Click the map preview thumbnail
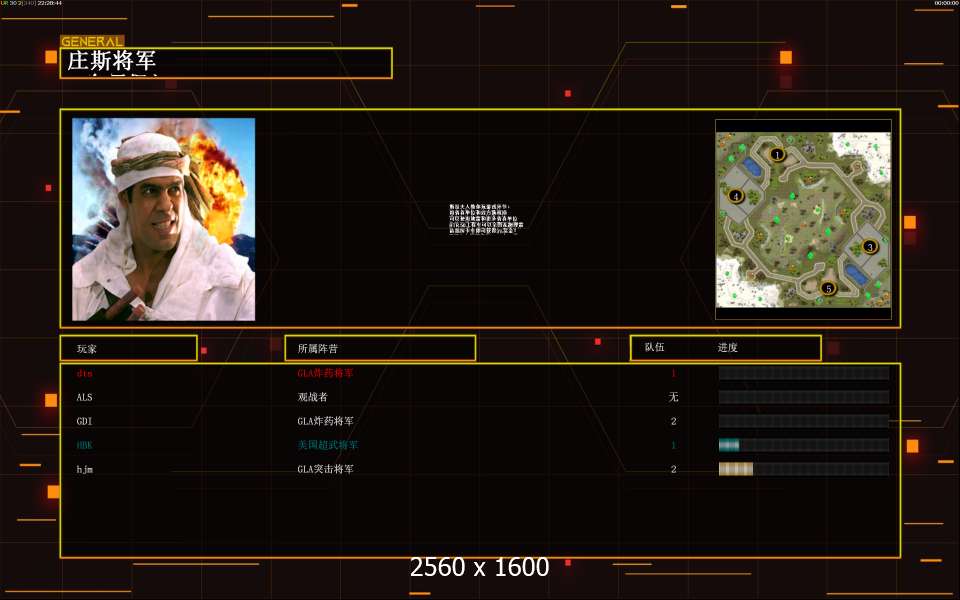 coord(803,219)
